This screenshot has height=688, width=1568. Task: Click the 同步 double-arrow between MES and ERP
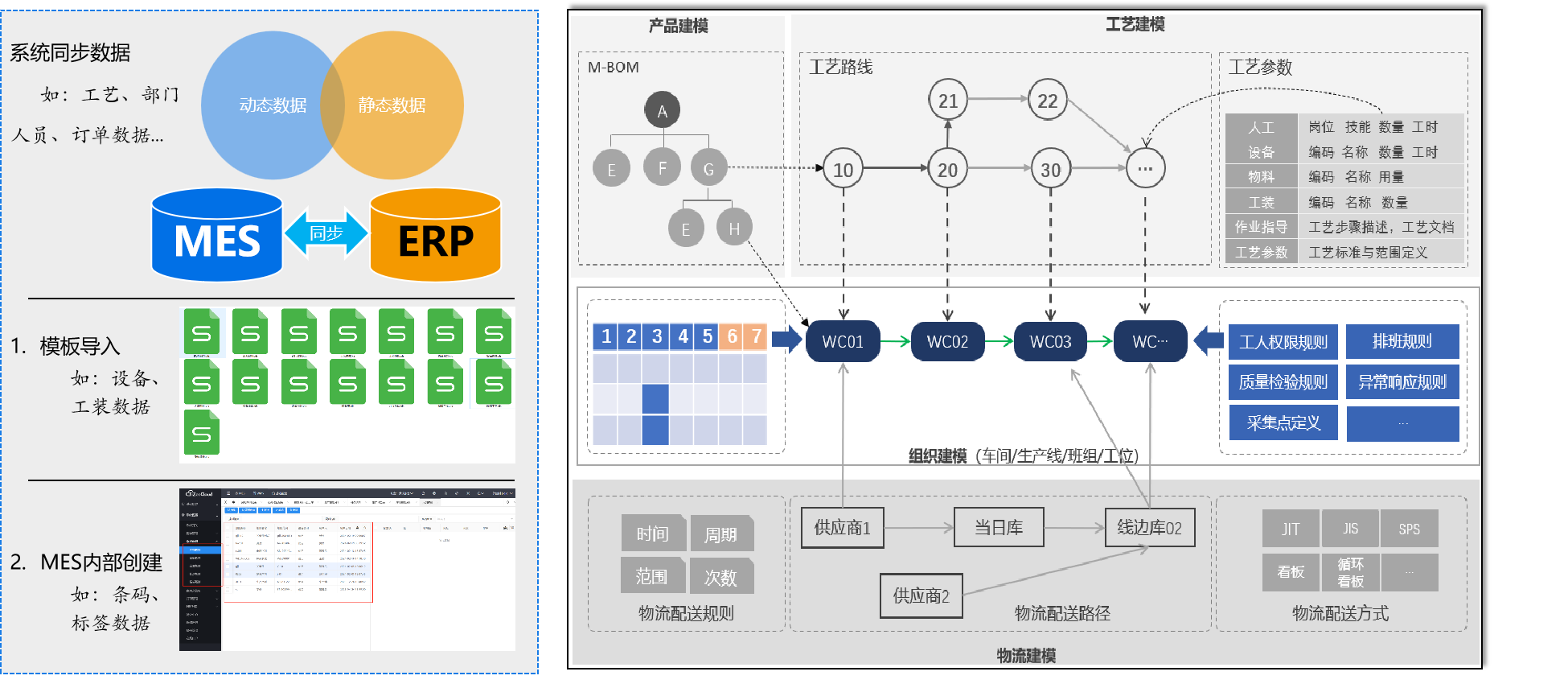coord(326,233)
